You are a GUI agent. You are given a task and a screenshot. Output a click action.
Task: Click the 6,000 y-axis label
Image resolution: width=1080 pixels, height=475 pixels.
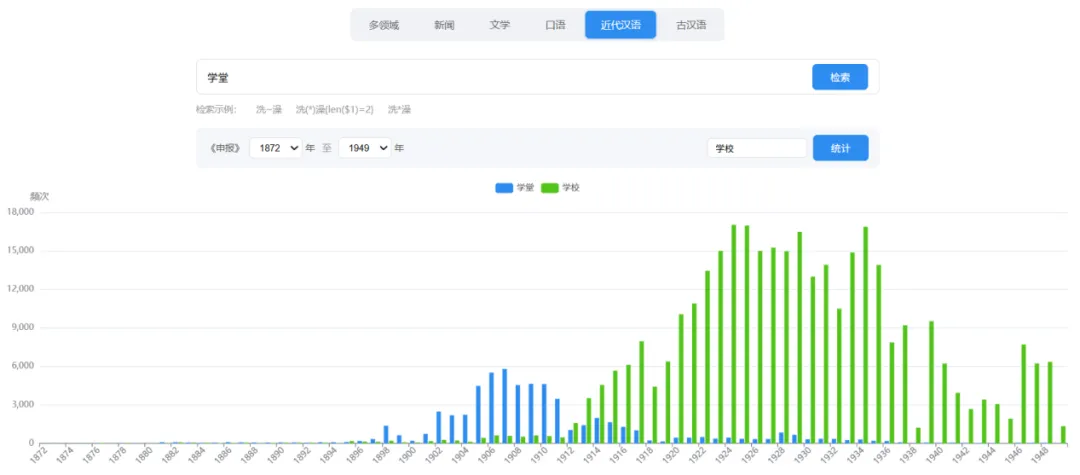pos(22,366)
